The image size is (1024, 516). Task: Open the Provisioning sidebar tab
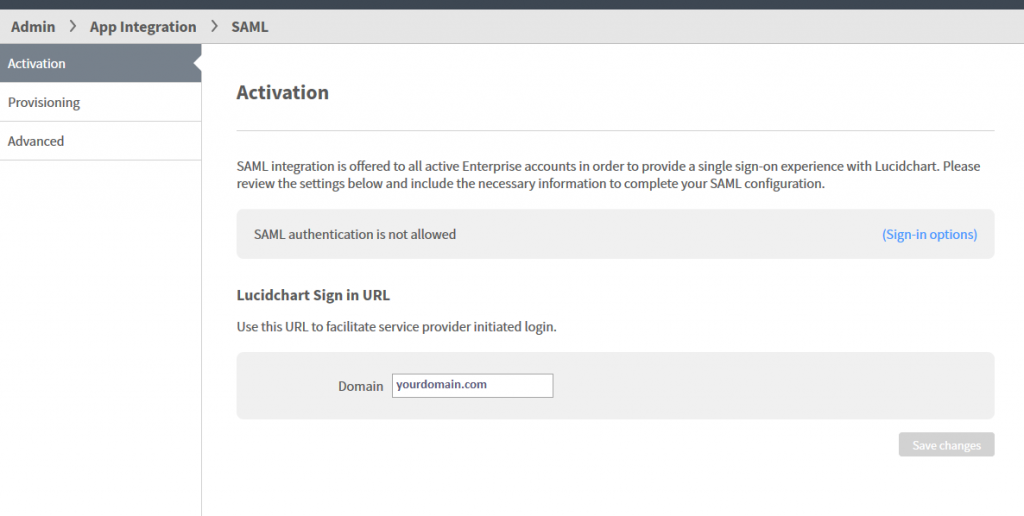pyautogui.click(x=101, y=102)
